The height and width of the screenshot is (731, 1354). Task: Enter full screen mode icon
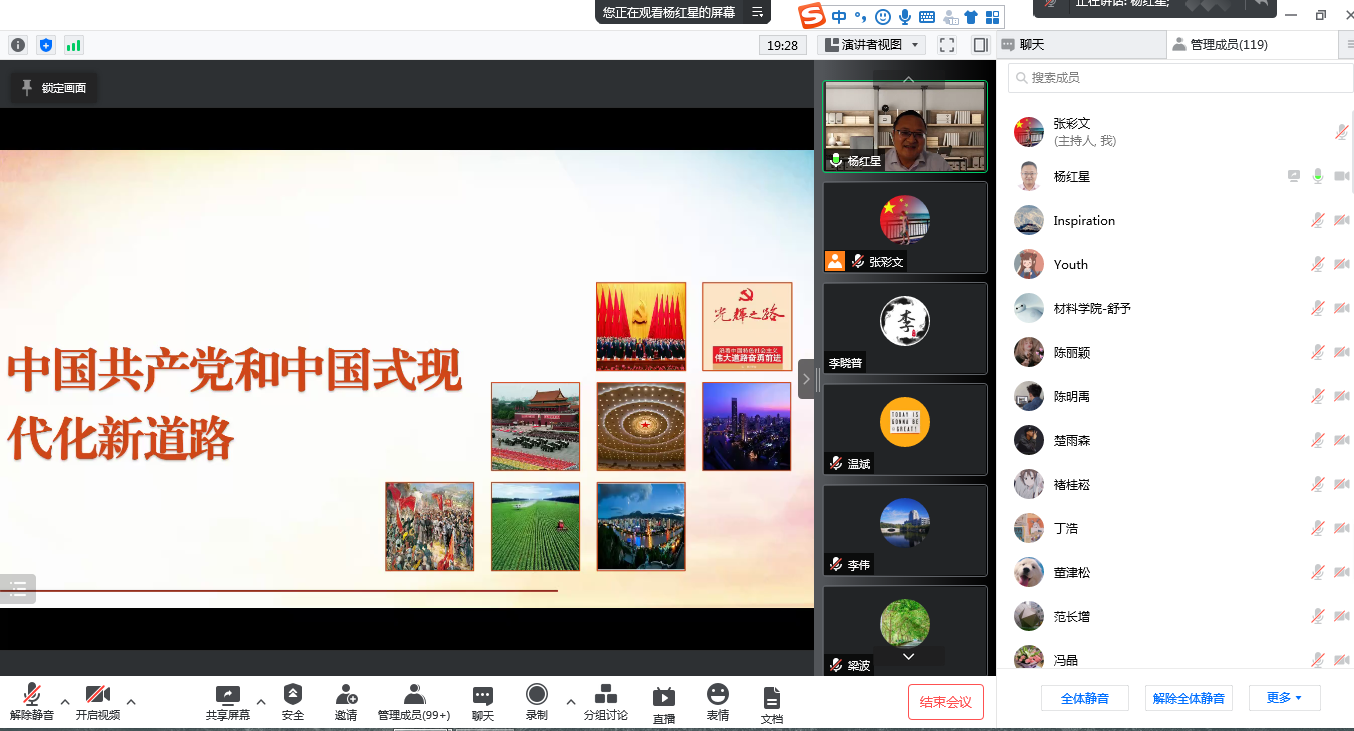click(947, 45)
